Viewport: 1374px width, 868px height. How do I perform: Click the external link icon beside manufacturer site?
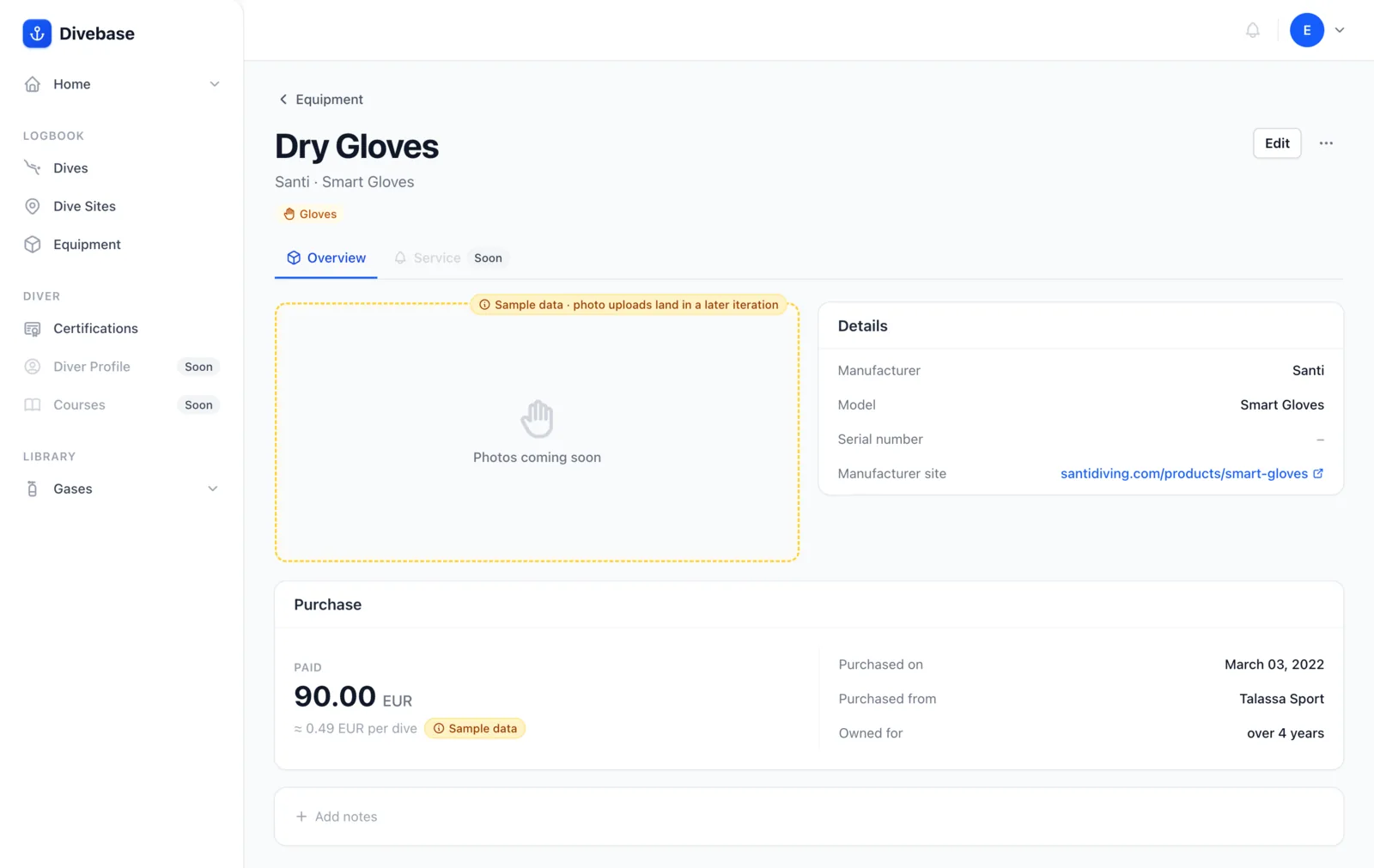pos(1318,473)
